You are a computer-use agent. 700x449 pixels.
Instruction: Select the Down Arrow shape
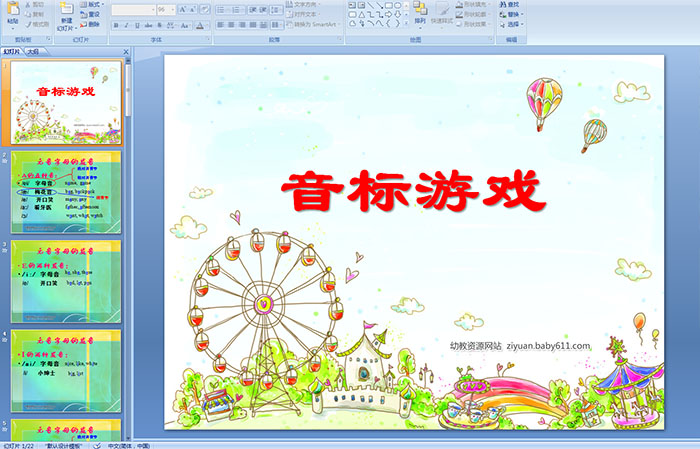[x=398, y=15]
